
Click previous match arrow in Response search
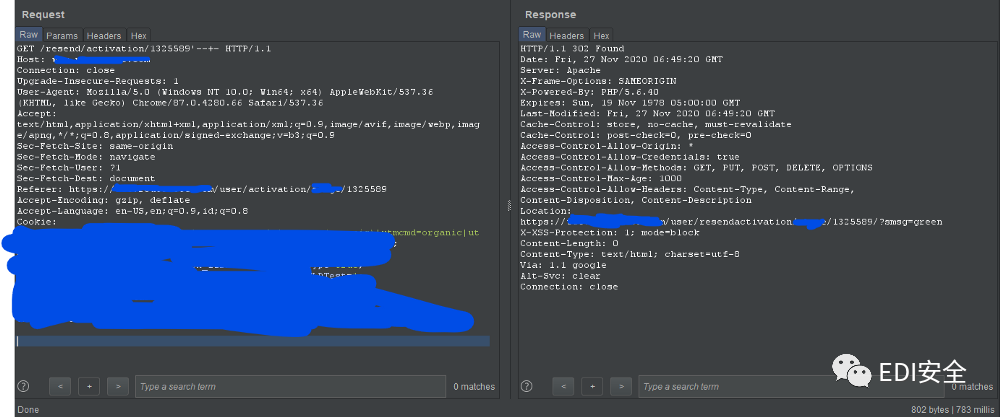tap(563, 386)
